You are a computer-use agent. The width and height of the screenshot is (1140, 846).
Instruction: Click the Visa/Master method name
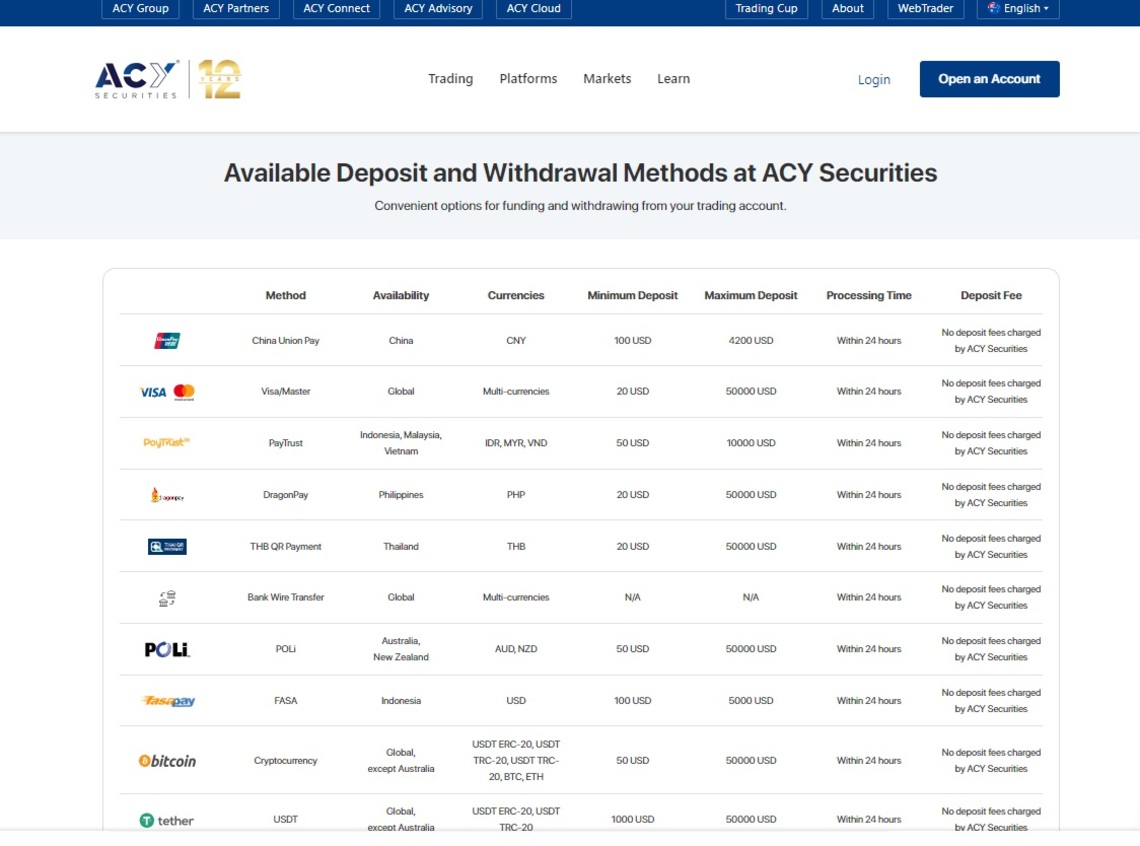(286, 391)
